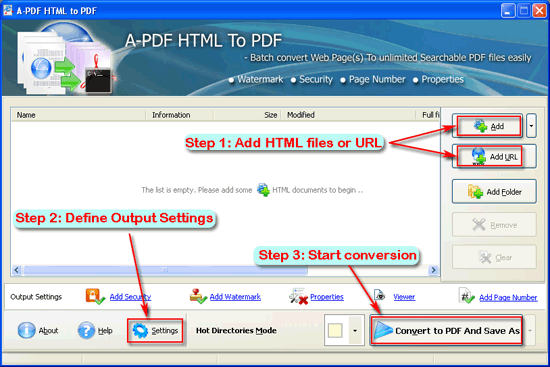550x367 pixels.
Task: Open the Help label
Action: pyautogui.click(x=105, y=331)
